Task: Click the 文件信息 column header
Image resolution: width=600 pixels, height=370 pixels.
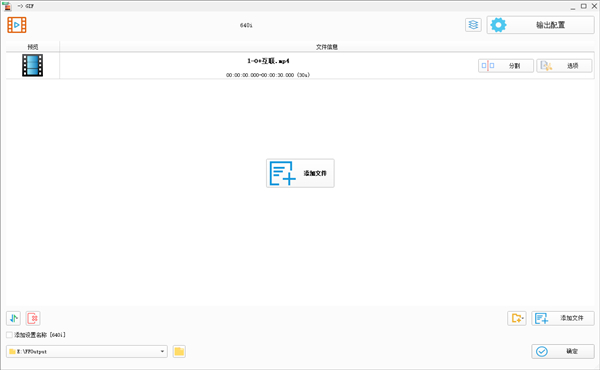Action: click(327, 47)
